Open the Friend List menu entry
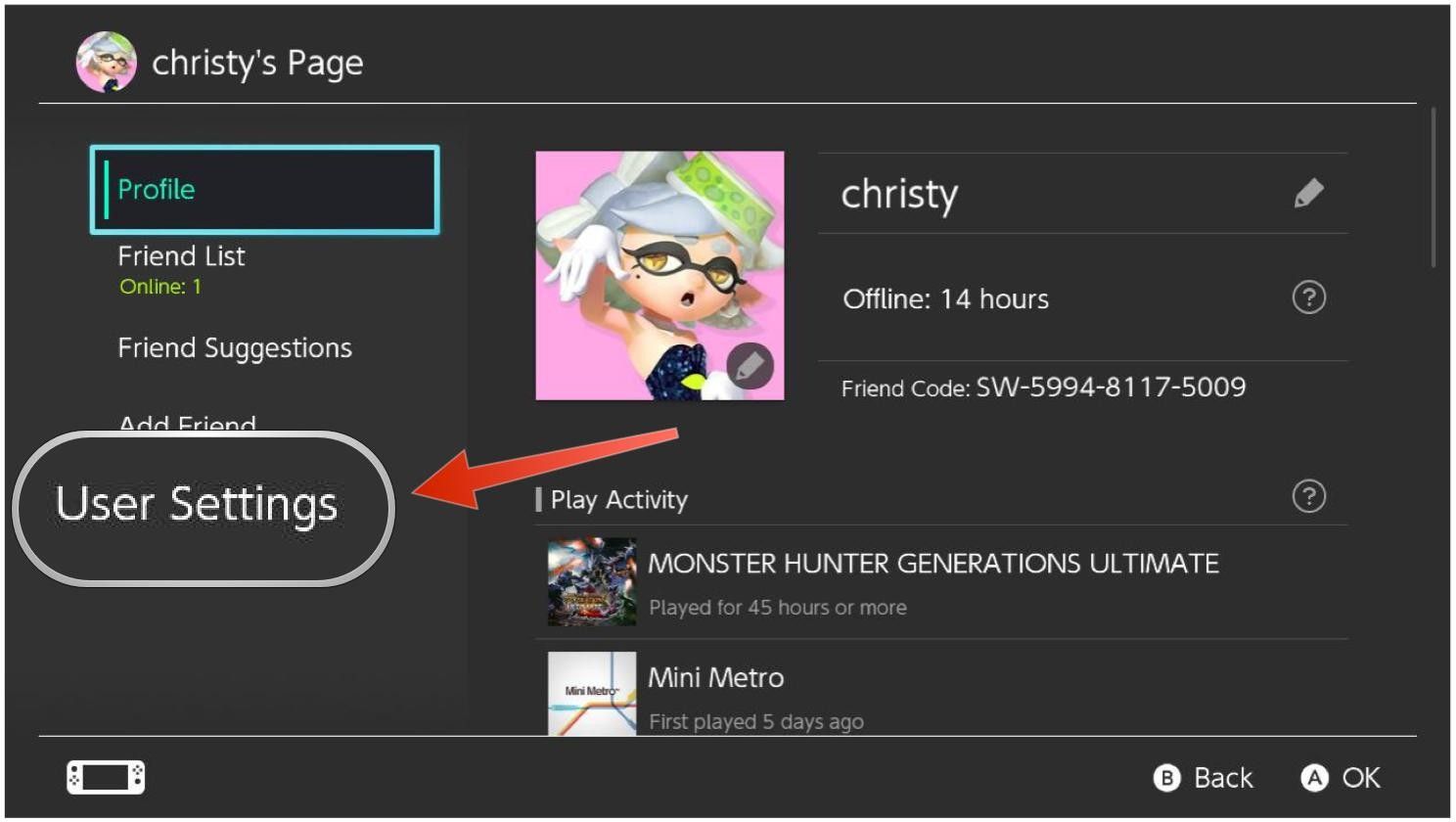This screenshot has height=822, width=1456. (x=182, y=257)
